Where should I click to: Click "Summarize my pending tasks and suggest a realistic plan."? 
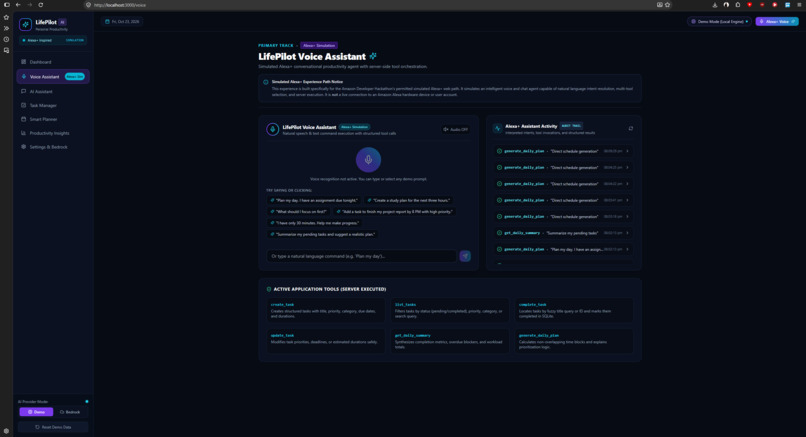(322, 234)
